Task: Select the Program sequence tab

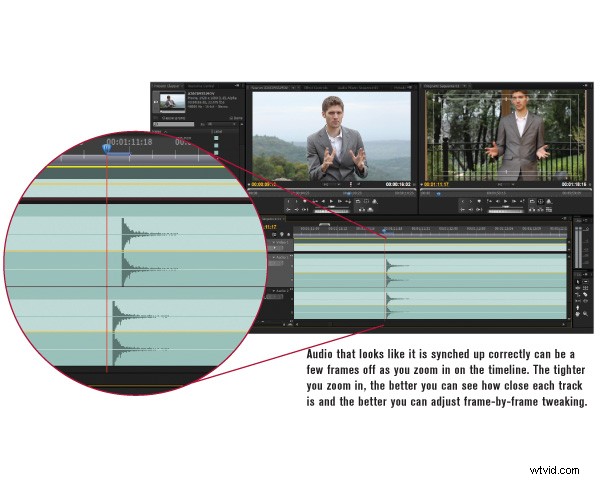Action: [442, 86]
